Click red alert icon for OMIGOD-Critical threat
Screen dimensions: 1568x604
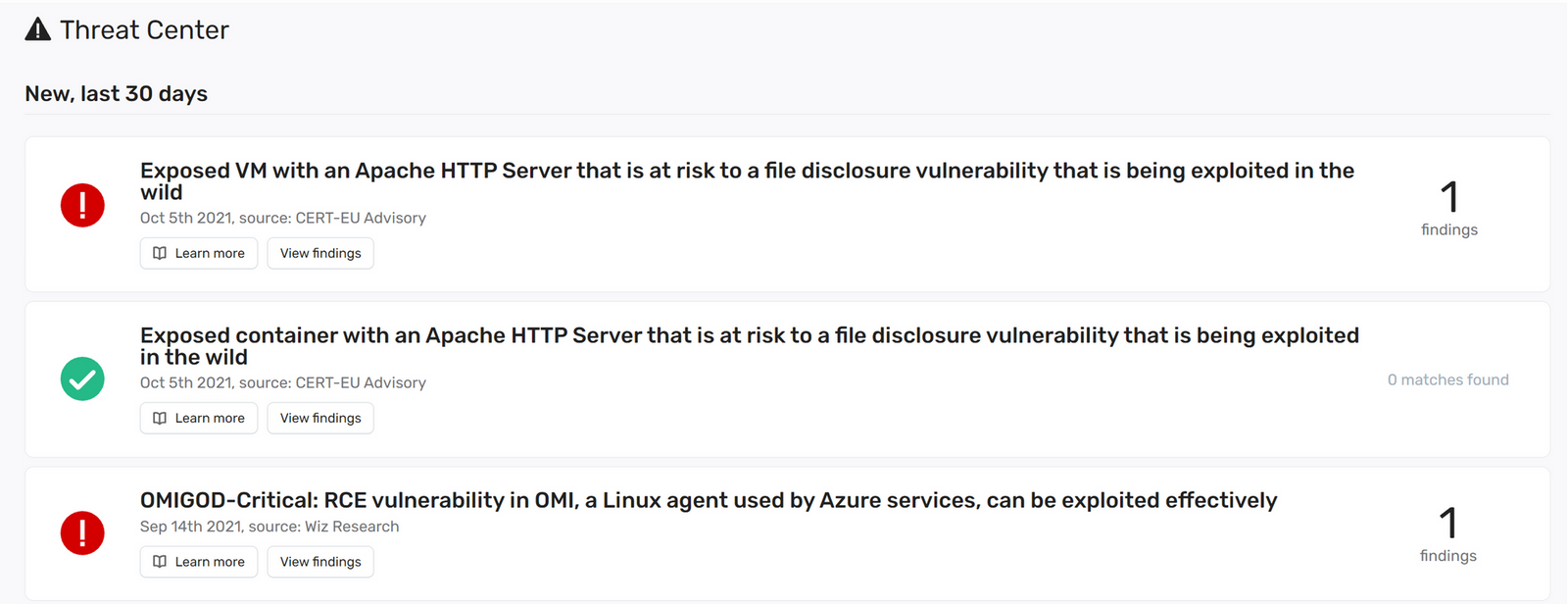coord(82,533)
